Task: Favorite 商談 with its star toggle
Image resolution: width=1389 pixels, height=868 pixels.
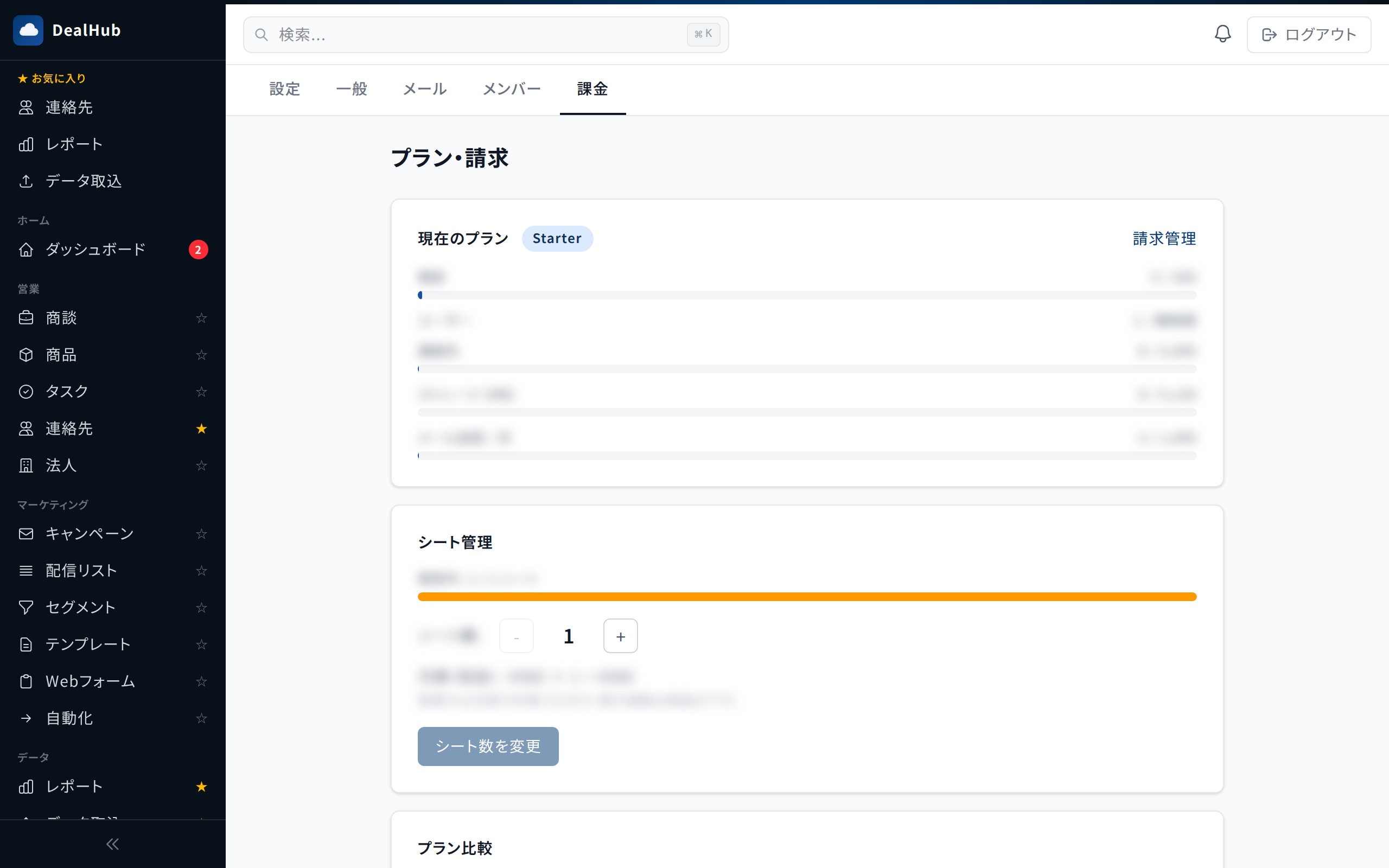Action: point(201,318)
